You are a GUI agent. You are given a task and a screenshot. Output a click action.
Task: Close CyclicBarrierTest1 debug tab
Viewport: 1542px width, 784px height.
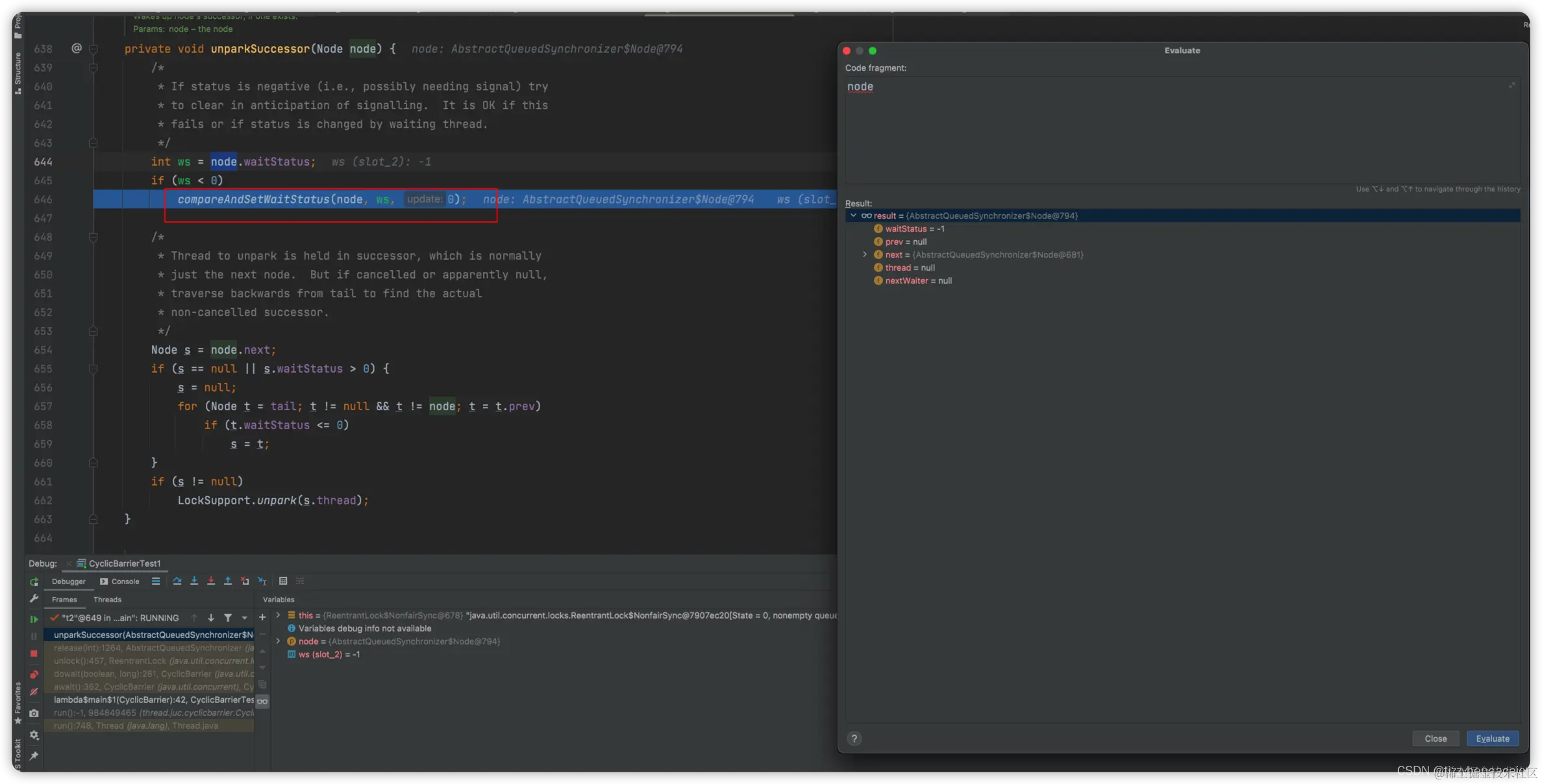pyautogui.click(x=69, y=564)
